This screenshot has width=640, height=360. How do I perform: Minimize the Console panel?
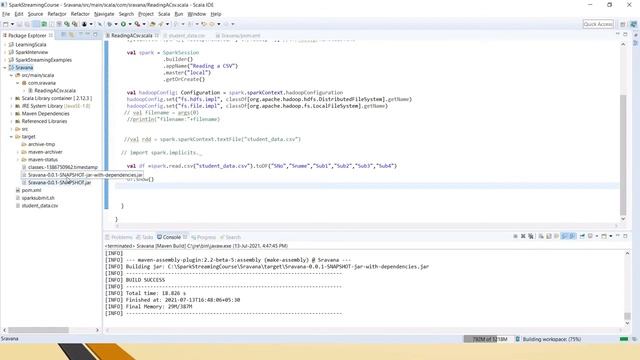click(x=618, y=236)
